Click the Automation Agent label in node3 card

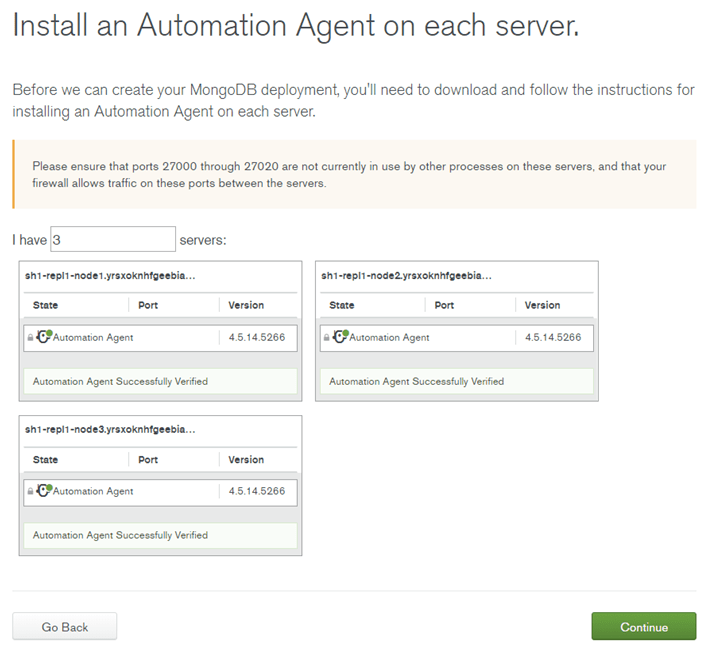[93, 491]
